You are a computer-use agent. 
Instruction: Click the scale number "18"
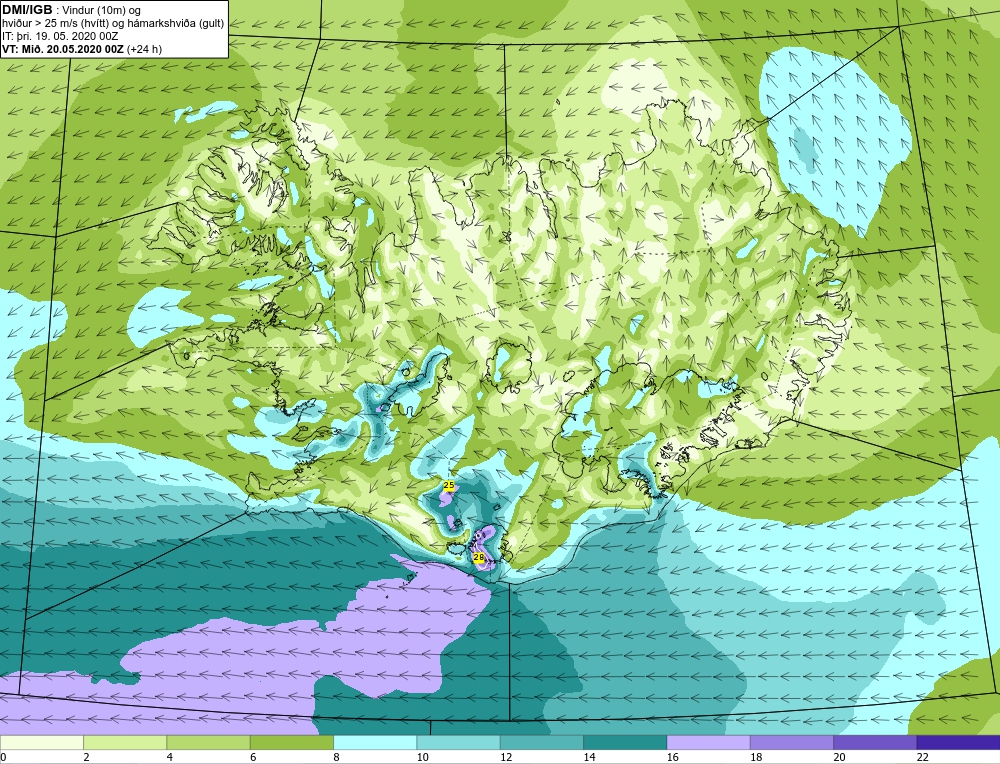756,758
